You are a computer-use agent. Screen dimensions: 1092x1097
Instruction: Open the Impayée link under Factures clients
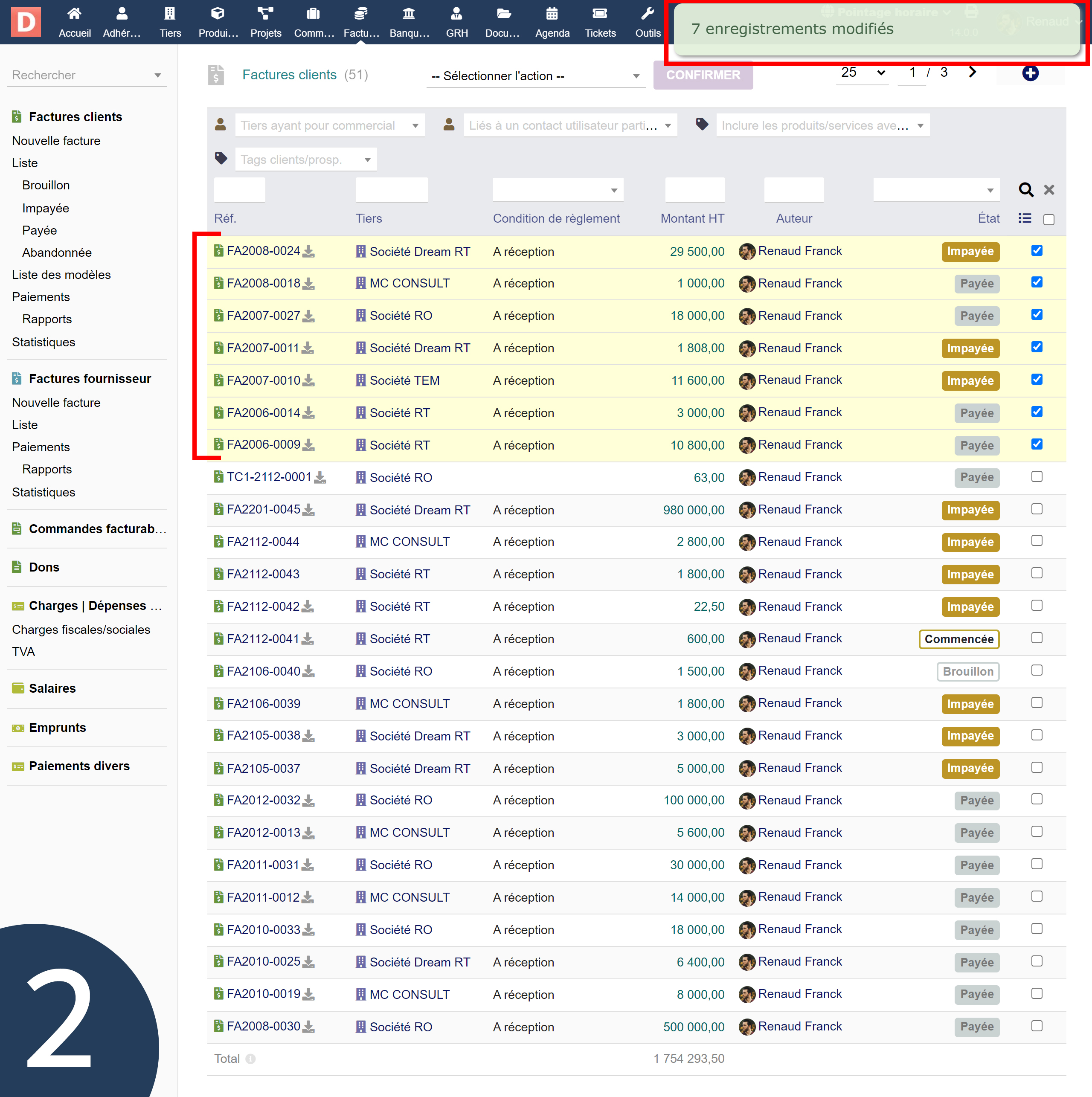click(46, 209)
